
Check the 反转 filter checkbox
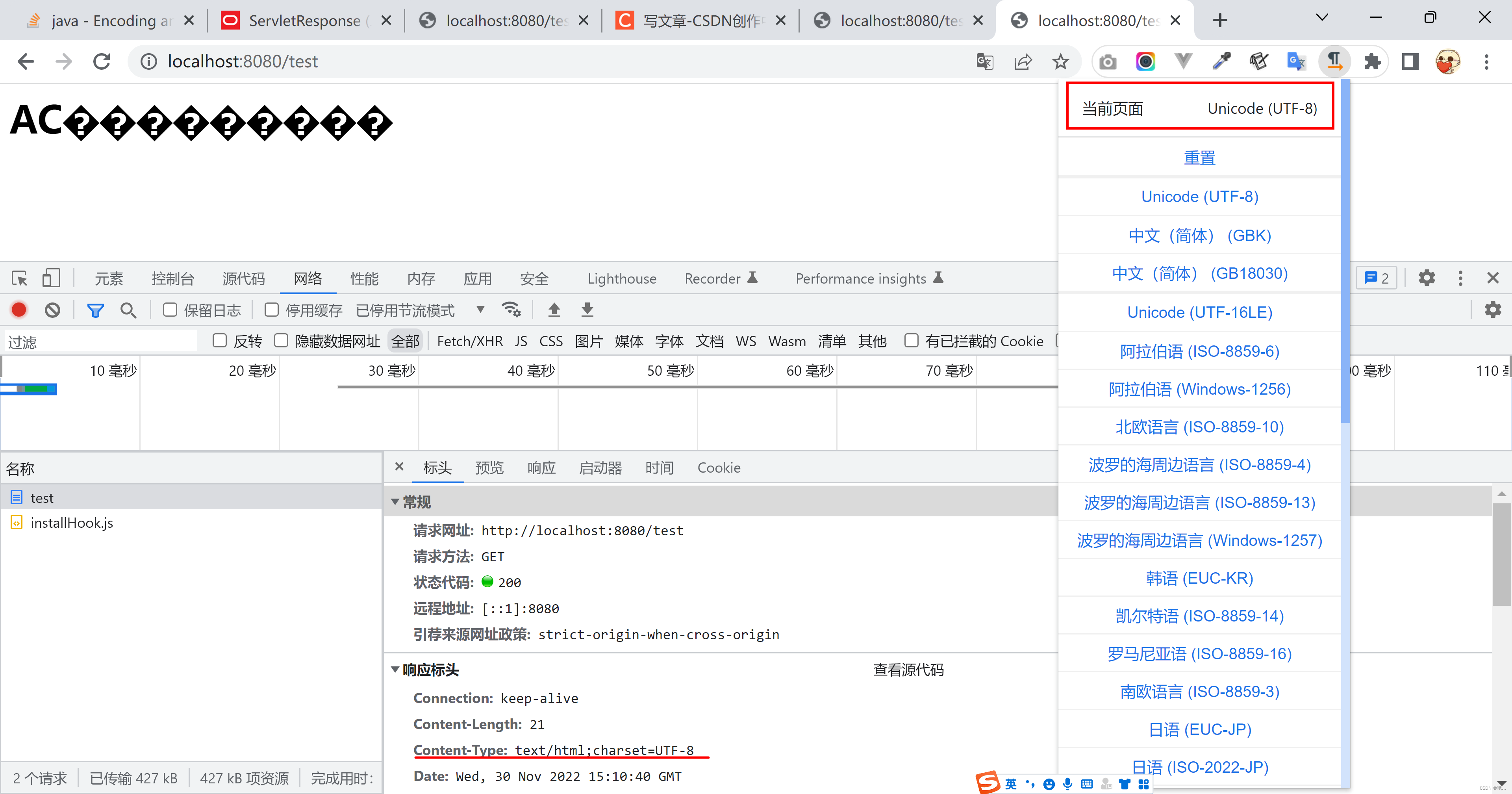pyautogui.click(x=220, y=341)
